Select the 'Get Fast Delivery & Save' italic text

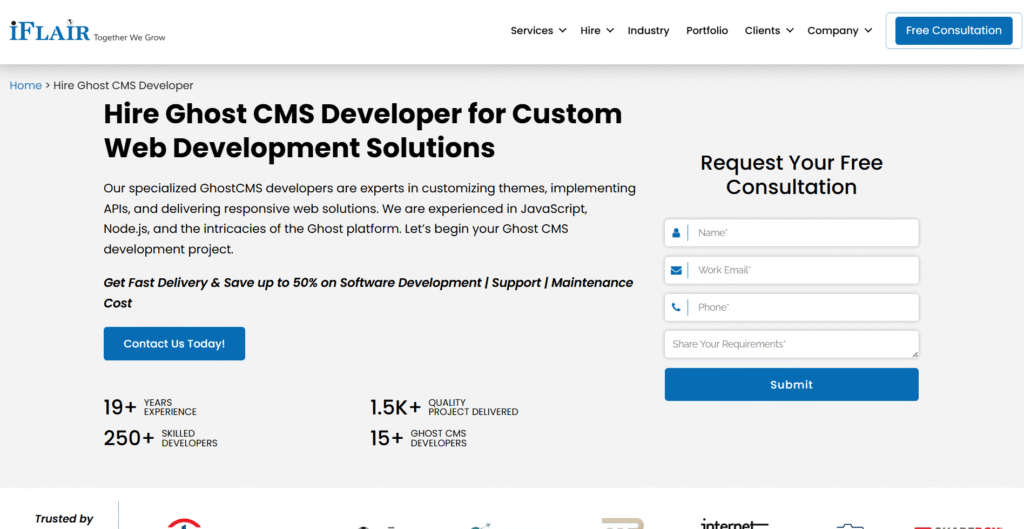pyautogui.click(x=368, y=293)
